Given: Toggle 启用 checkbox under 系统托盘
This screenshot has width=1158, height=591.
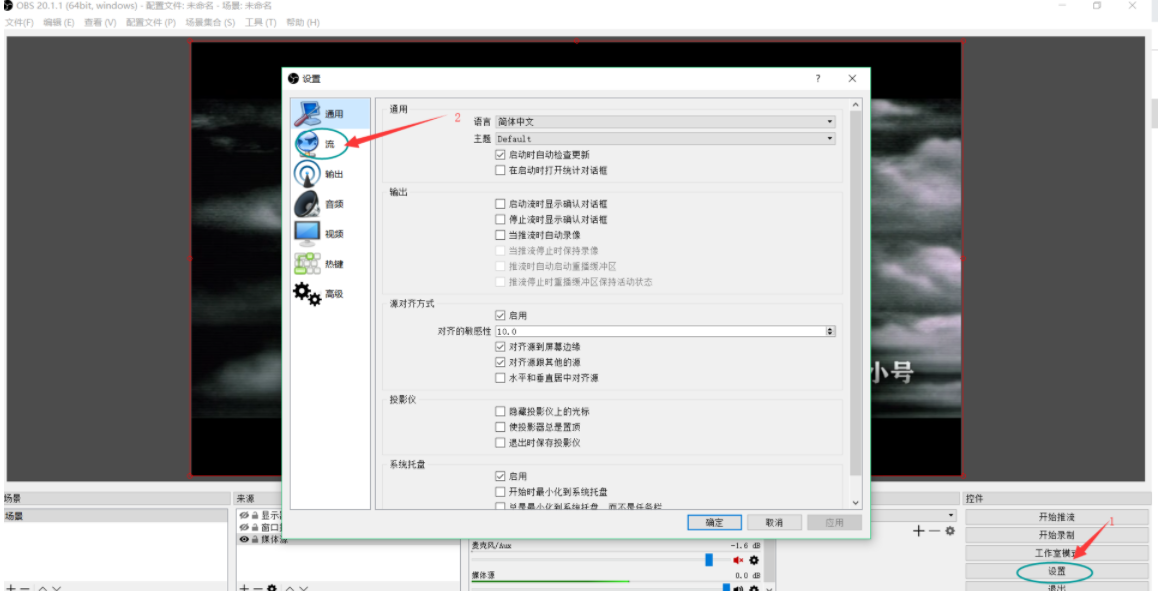Looking at the screenshot, I should pyautogui.click(x=501, y=476).
